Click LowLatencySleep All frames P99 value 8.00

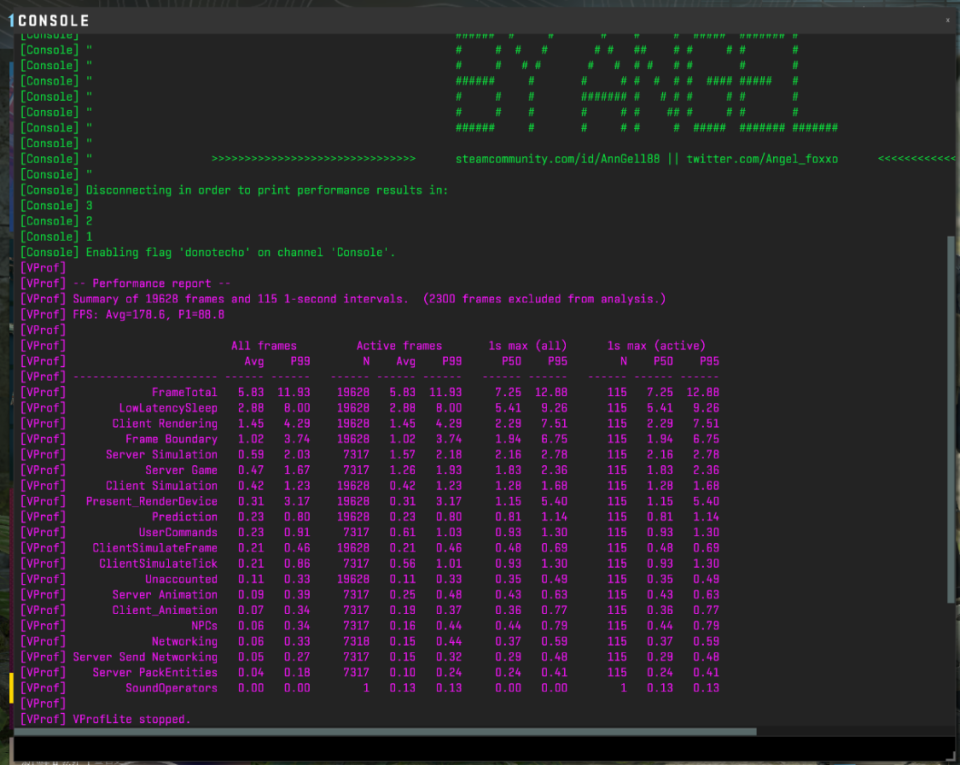pyautogui.click(x=297, y=408)
